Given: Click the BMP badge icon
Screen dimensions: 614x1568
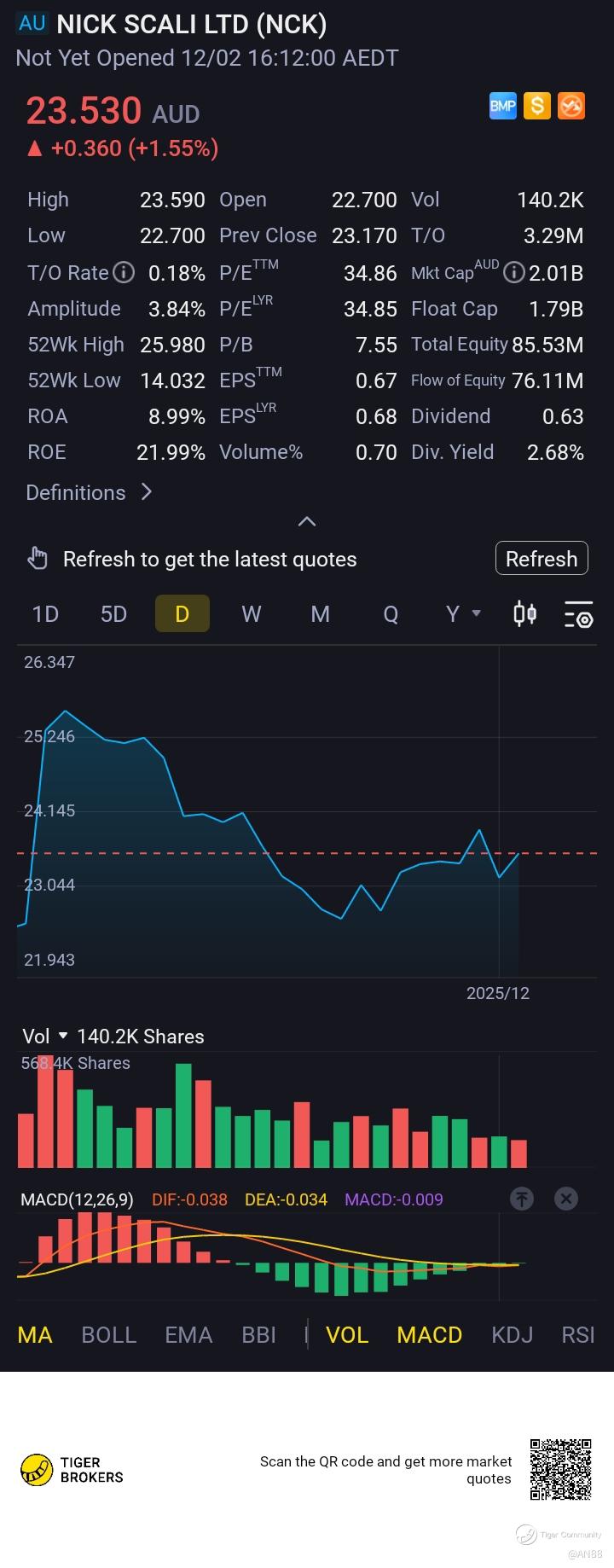Looking at the screenshot, I should point(503,106).
